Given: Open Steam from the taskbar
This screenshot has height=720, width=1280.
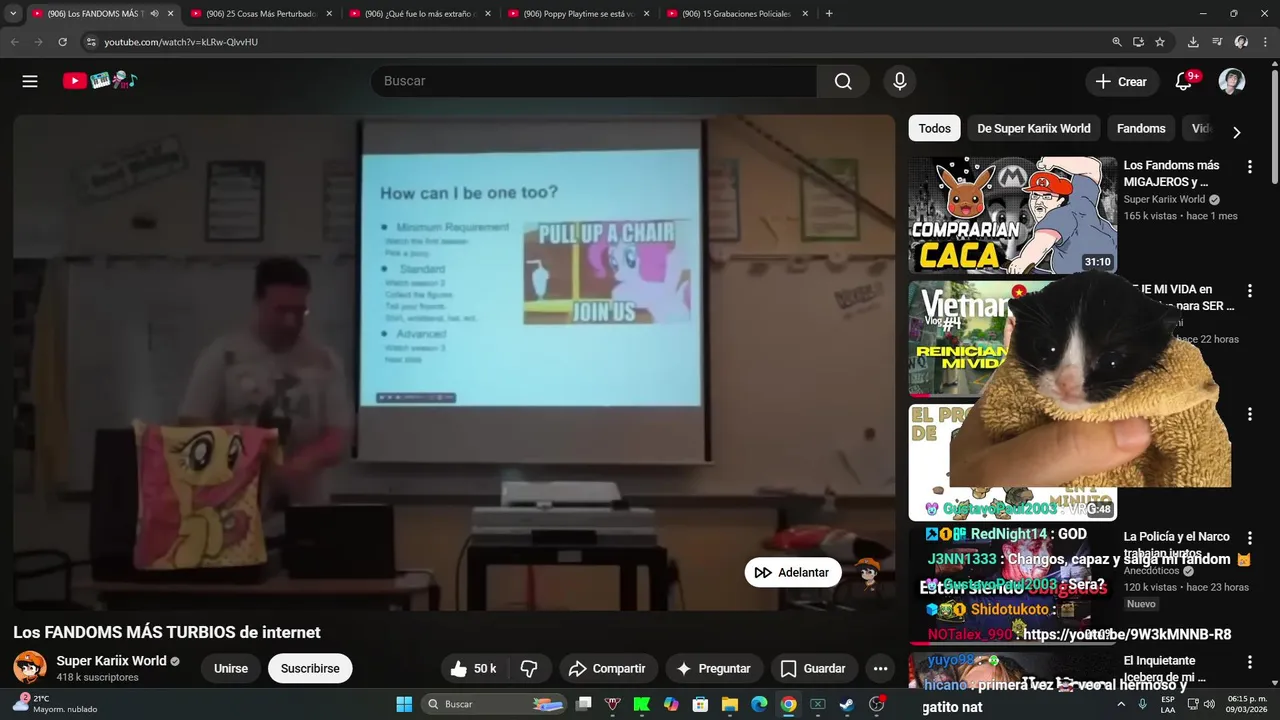Looking at the screenshot, I should [x=847, y=704].
